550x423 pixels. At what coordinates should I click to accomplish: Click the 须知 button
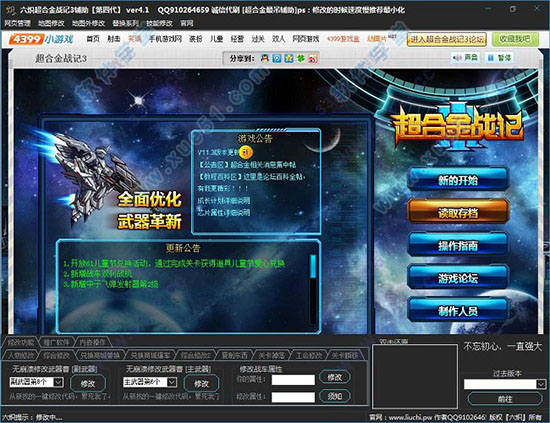coord(335,396)
